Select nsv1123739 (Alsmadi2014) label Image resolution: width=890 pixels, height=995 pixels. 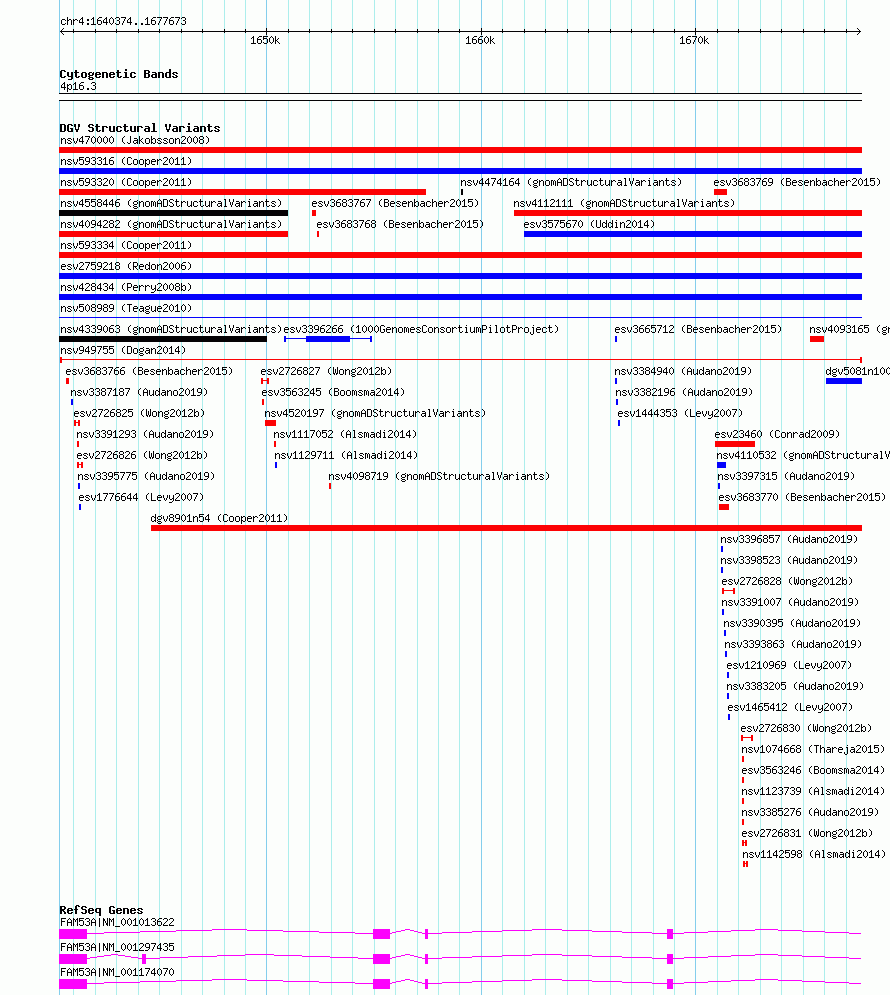point(813,789)
